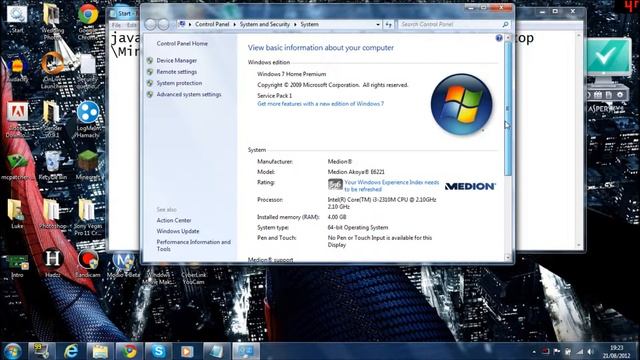This screenshot has height=360, width=640.
Task: Click the scroll-up arrow in System window
Action: [x=508, y=38]
